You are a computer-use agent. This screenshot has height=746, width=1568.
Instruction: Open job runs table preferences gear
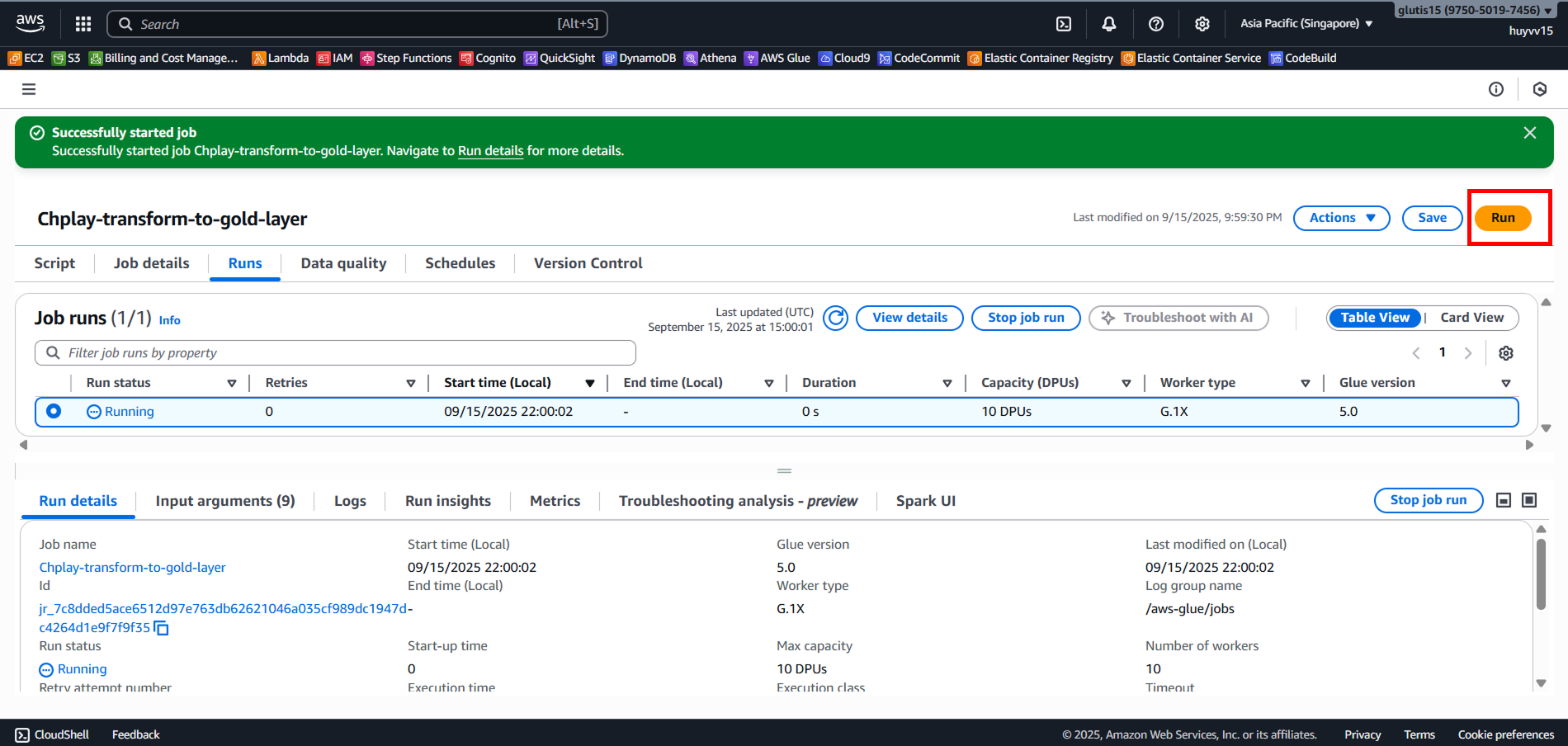point(1505,353)
